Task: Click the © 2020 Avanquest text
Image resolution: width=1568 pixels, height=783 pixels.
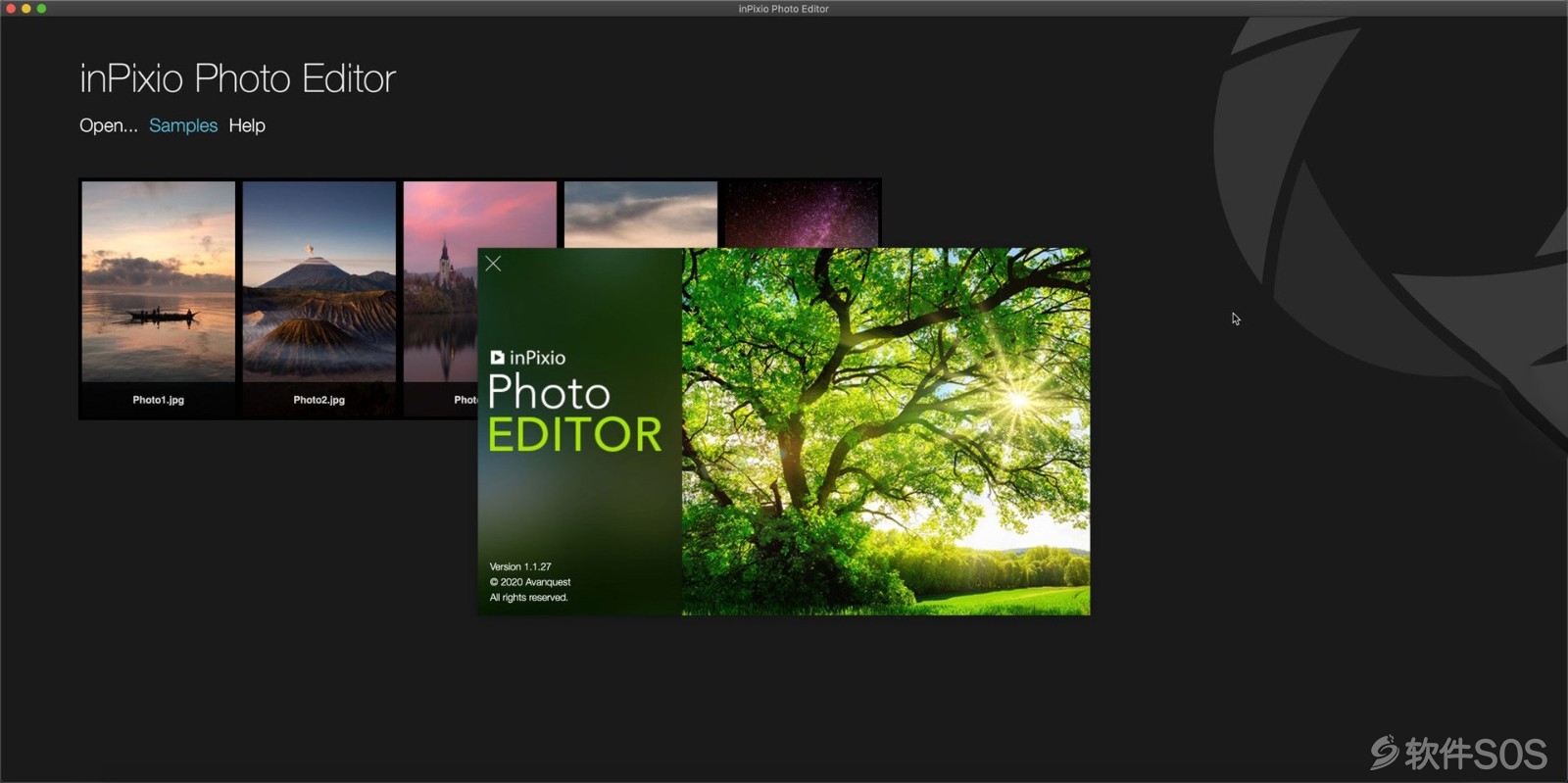Action: (x=530, y=582)
